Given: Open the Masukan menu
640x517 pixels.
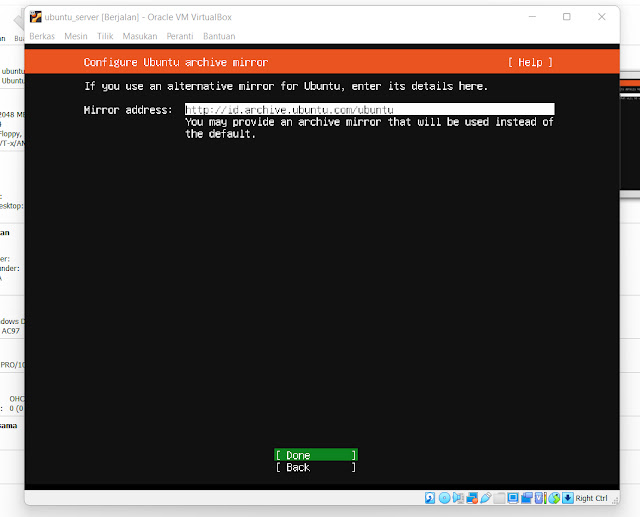Looking at the screenshot, I should (x=140, y=36).
